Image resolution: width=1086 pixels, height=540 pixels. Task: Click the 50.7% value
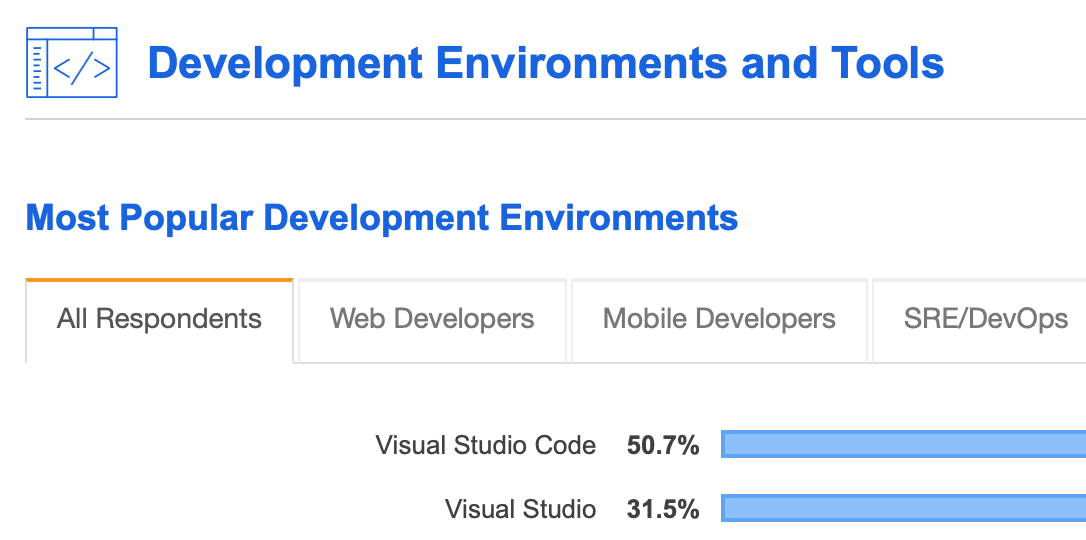pyautogui.click(x=663, y=445)
